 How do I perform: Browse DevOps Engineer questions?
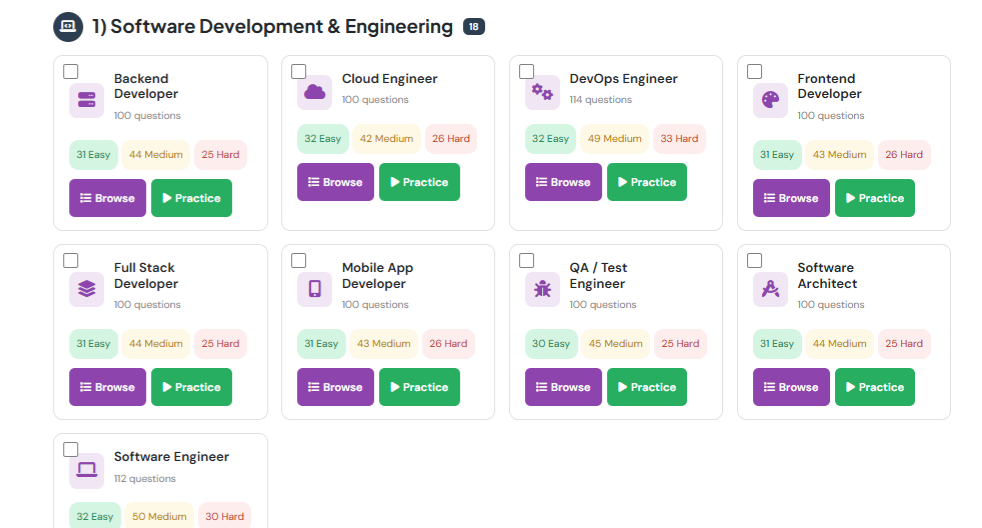click(564, 182)
